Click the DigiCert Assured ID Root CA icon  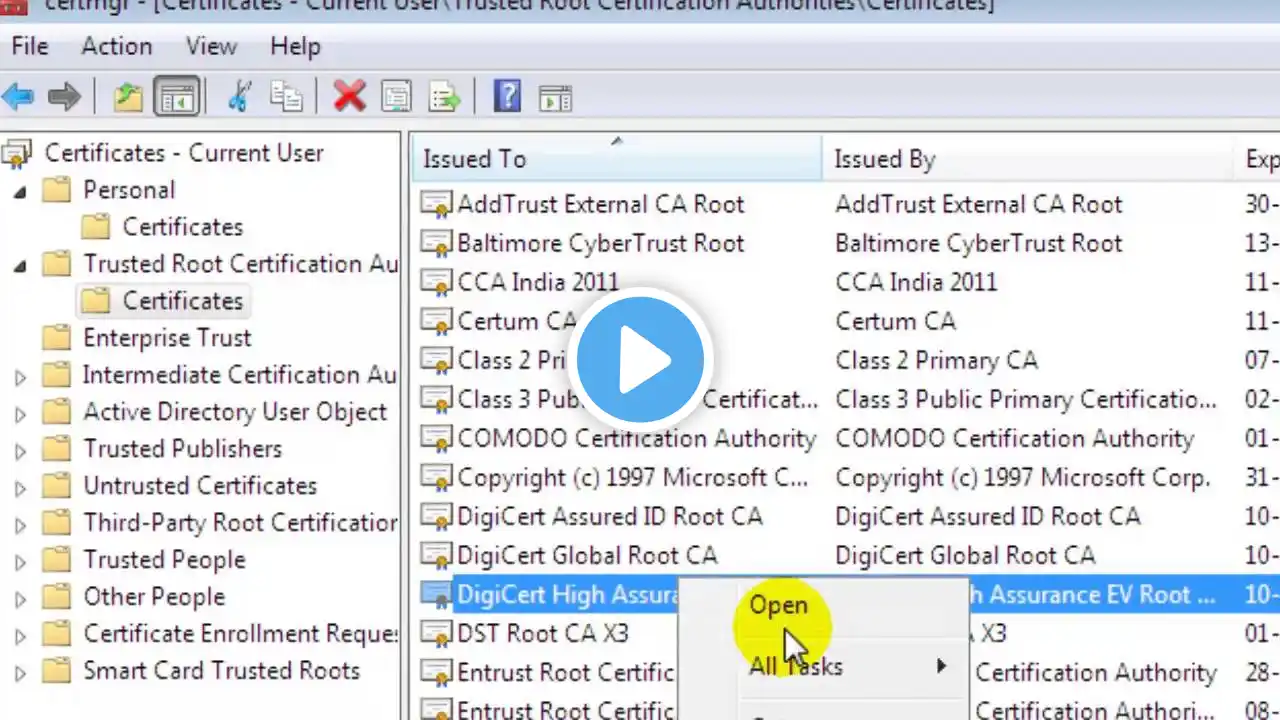point(436,517)
